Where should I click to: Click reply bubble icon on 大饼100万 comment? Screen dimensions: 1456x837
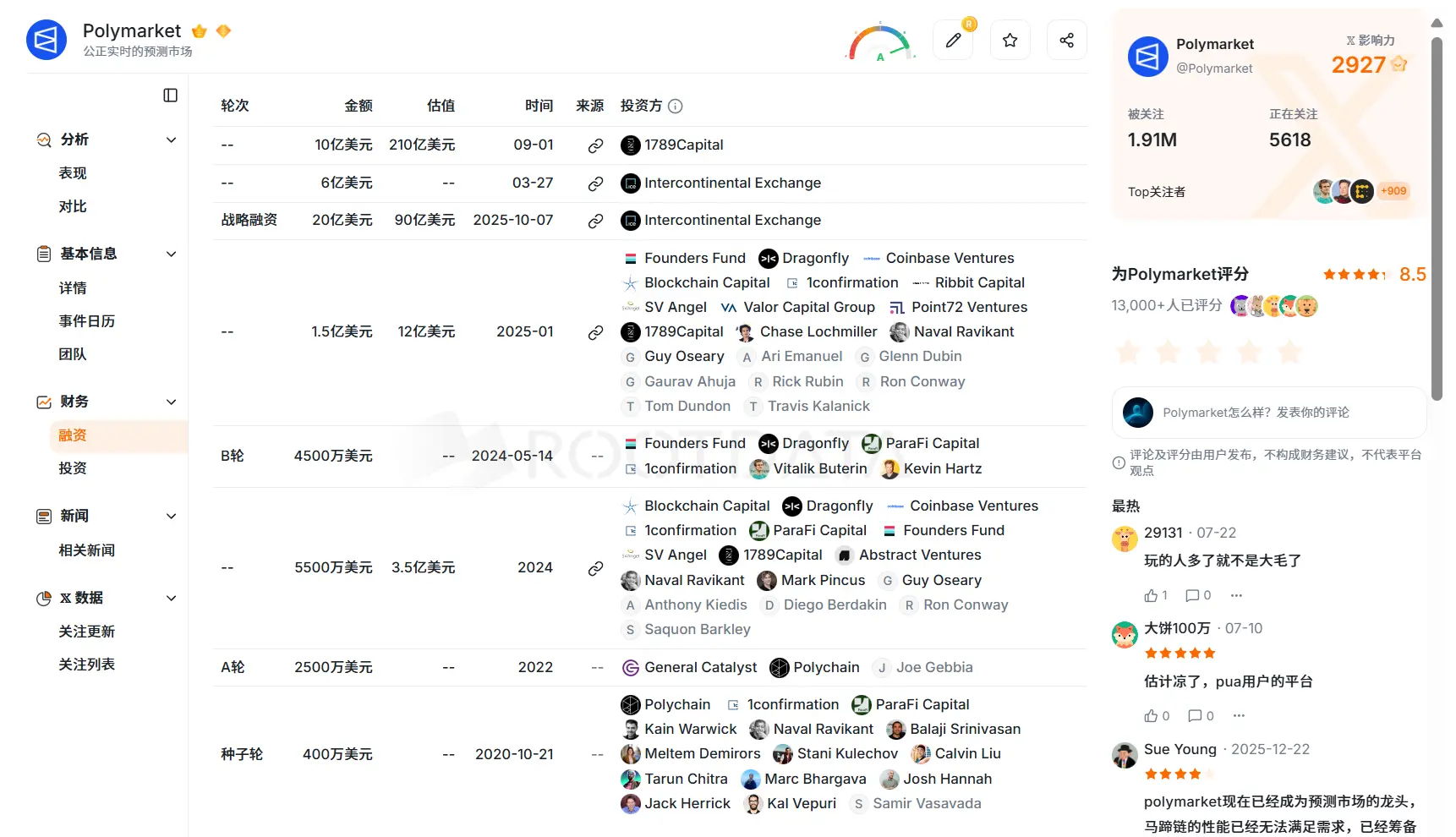coord(1195,716)
